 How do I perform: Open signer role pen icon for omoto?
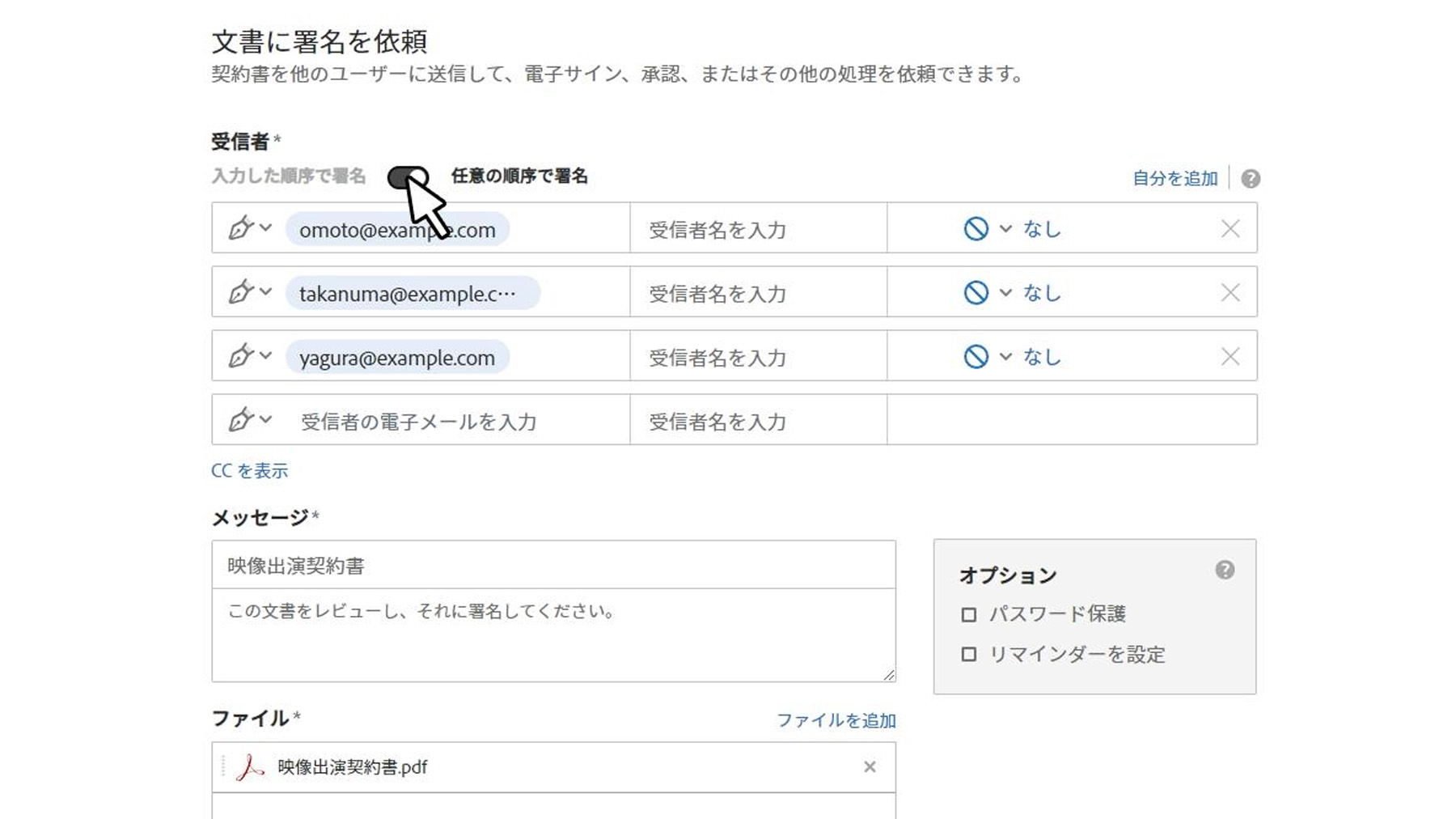pos(248,228)
